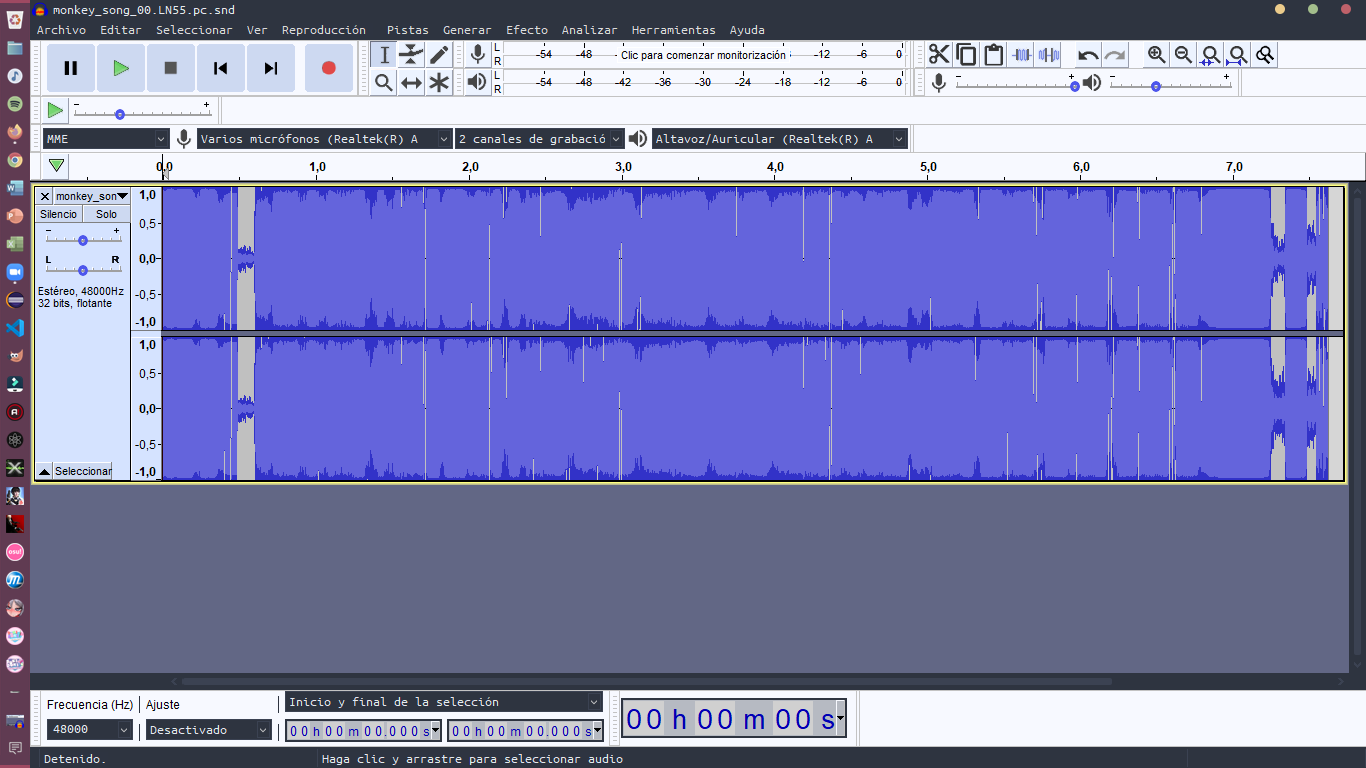Select the Envelope tool

pyautogui.click(x=411, y=55)
